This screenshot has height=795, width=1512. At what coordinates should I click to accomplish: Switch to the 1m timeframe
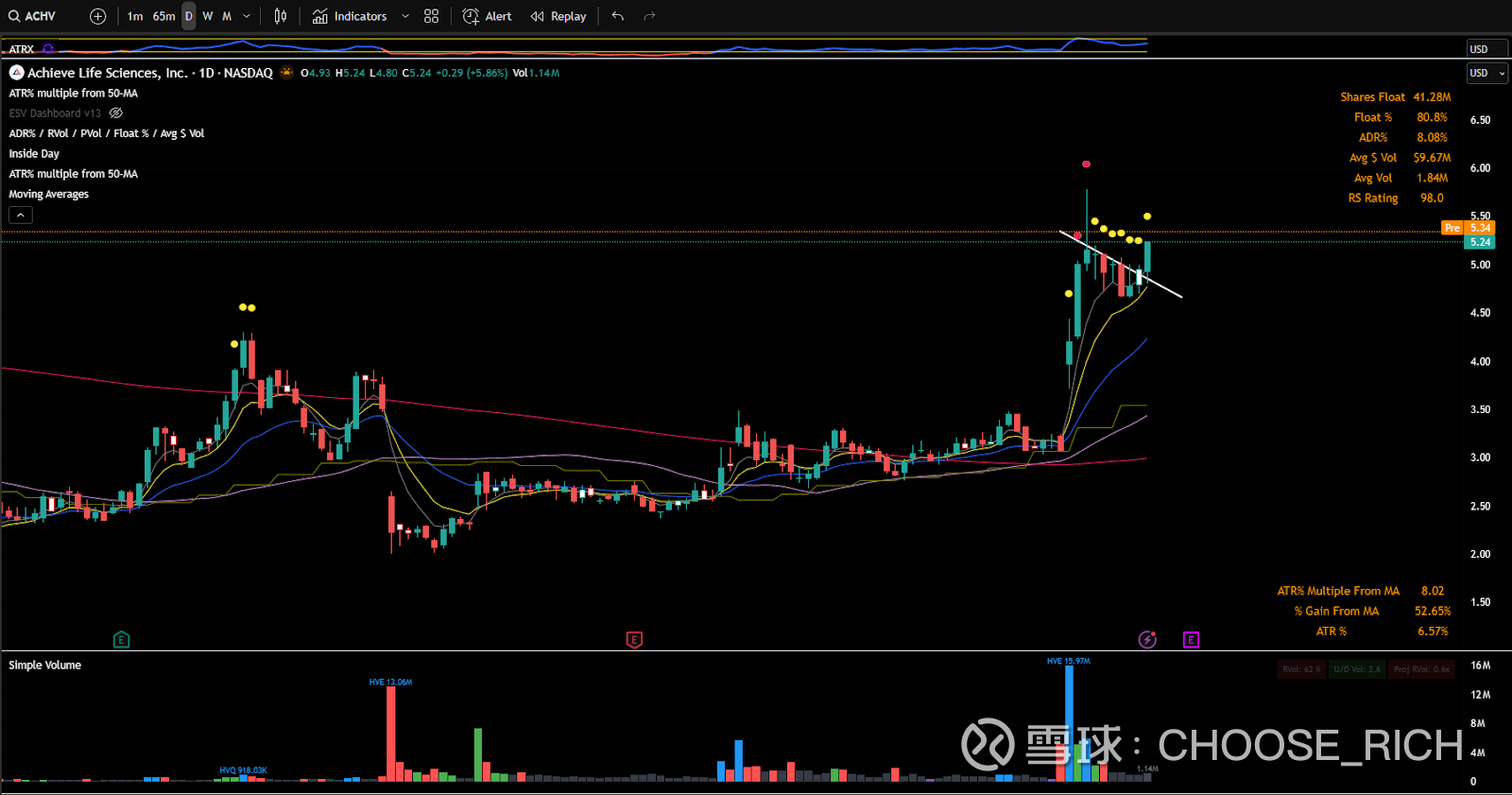135,16
